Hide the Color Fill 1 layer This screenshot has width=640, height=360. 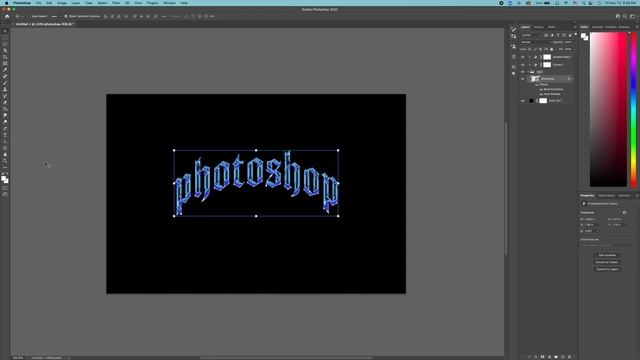pos(522,101)
